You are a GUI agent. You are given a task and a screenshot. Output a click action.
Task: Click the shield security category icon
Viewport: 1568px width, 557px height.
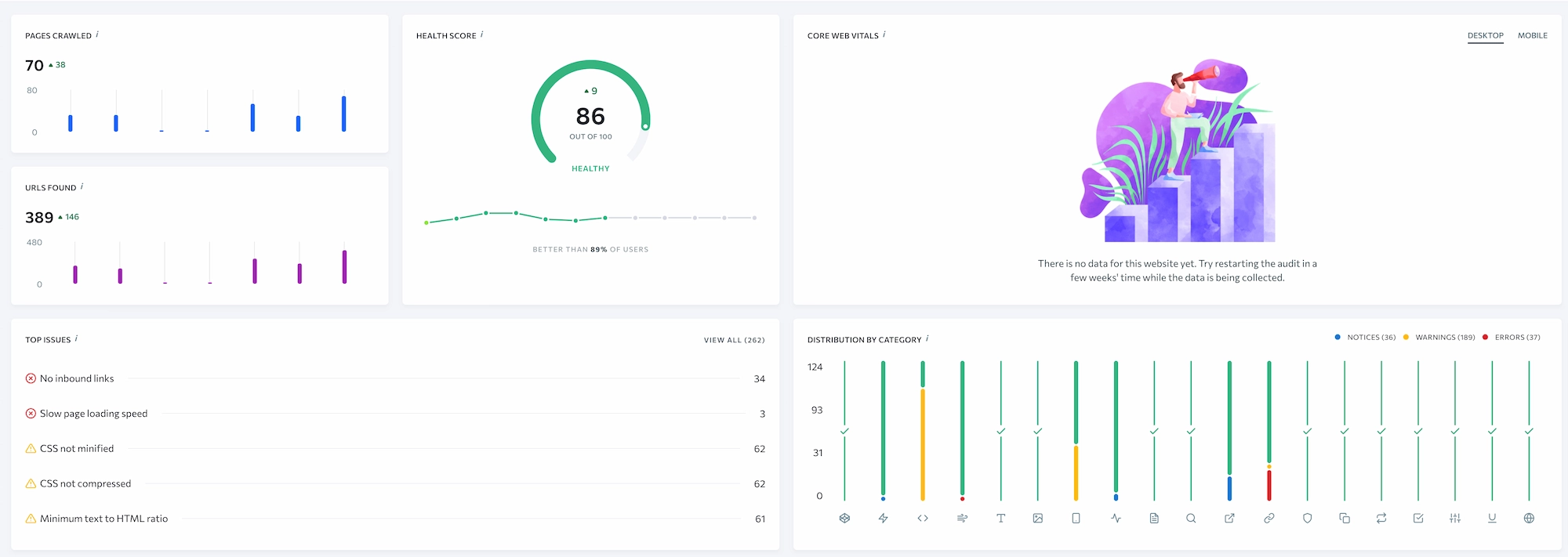1307,518
